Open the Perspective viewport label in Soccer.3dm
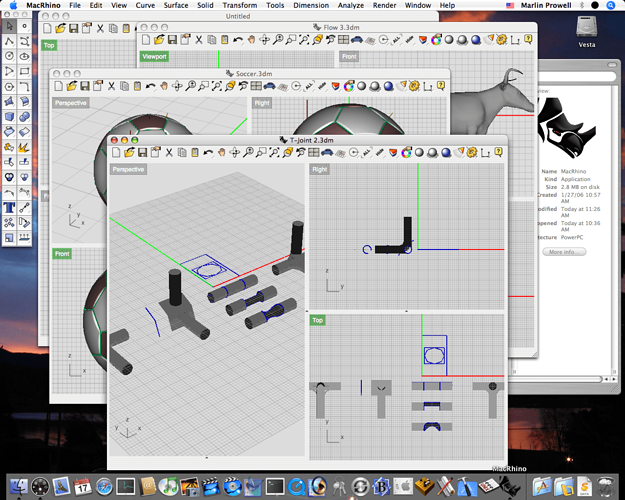This screenshot has width=625, height=500. click(71, 103)
